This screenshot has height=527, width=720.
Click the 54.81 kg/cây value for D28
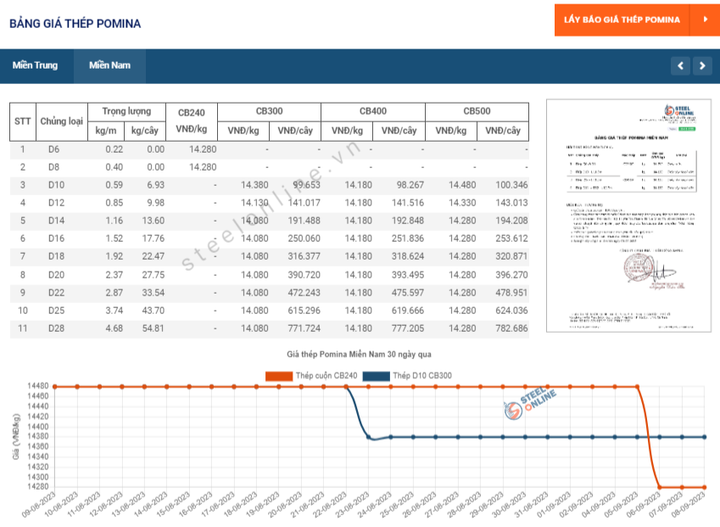(x=153, y=329)
